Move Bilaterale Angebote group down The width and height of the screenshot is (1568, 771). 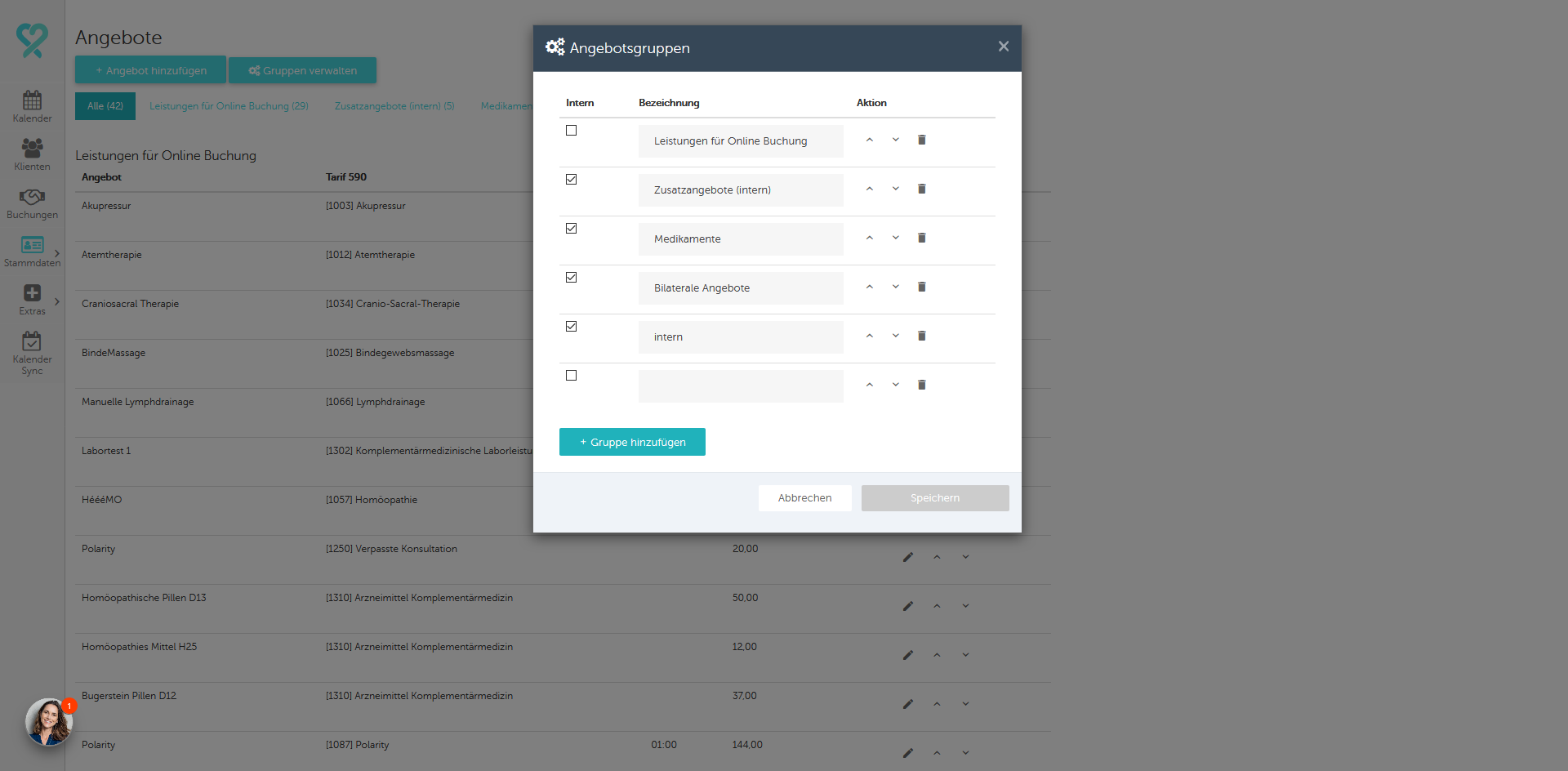click(895, 287)
